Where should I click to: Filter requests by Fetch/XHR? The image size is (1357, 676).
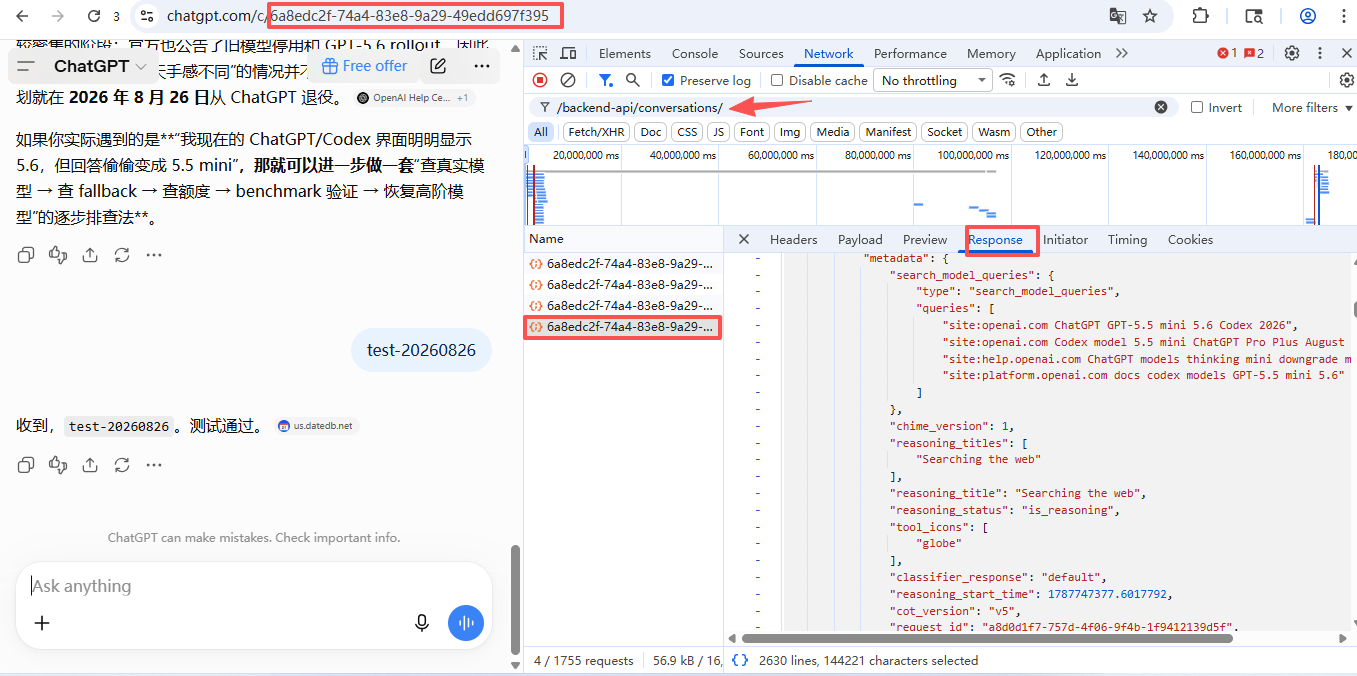[x=596, y=132]
